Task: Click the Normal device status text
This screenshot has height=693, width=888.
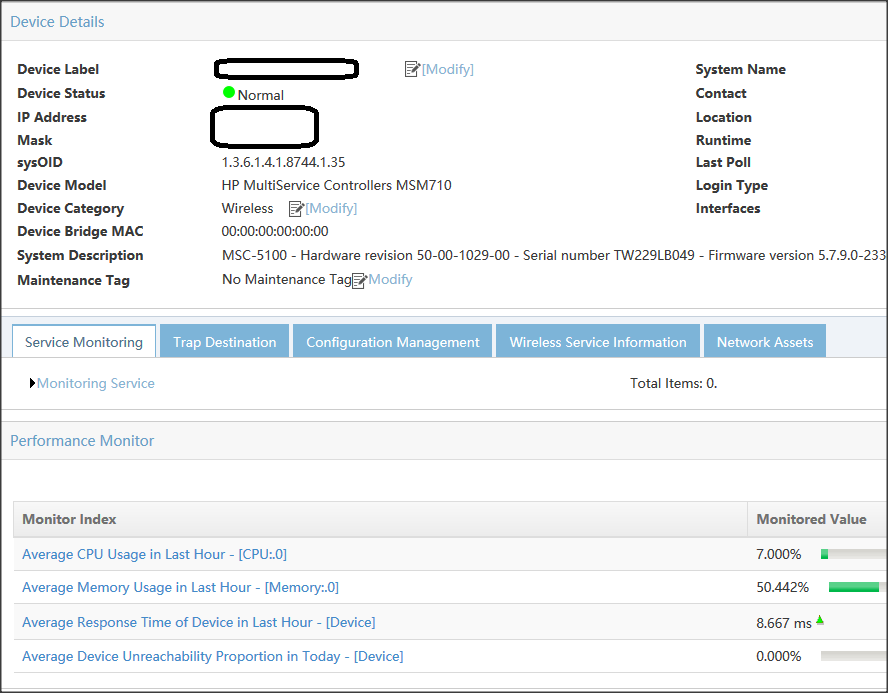Action: [261, 95]
